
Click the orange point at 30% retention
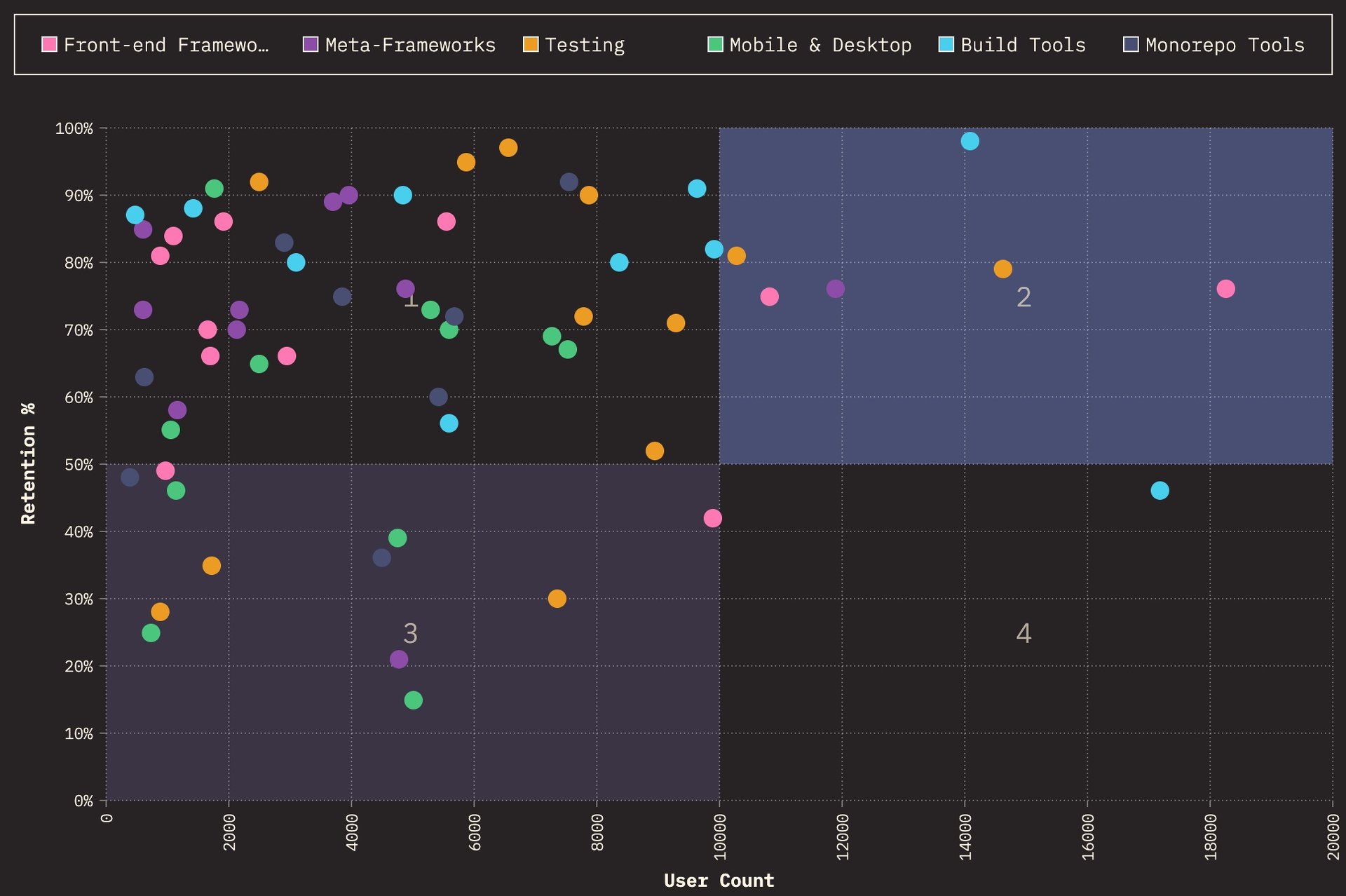click(x=557, y=599)
